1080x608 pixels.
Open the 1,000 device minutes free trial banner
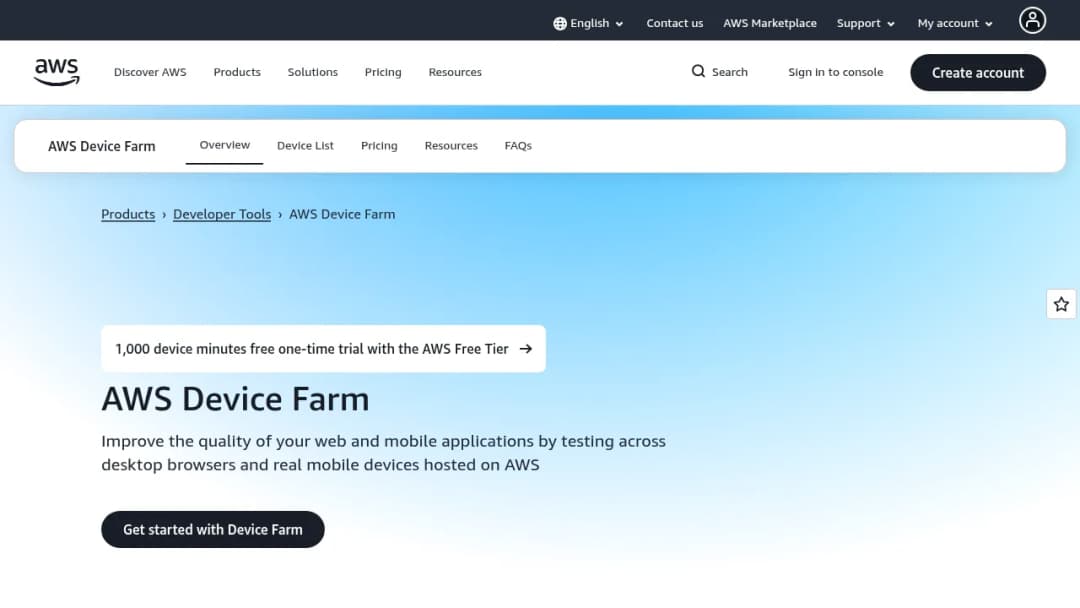pyautogui.click(x=323, y=349)
